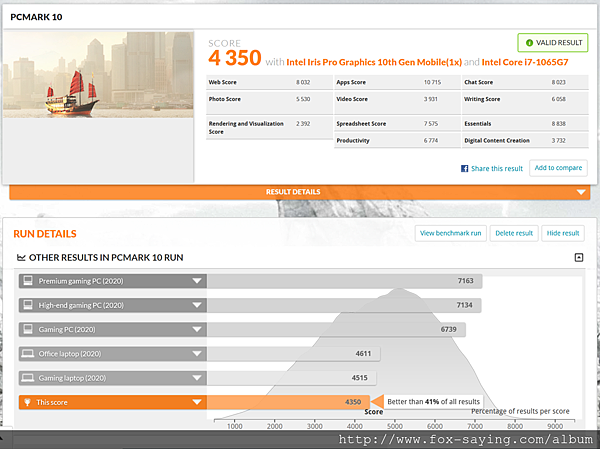The width and height of the screenshot is (600, 449).
Task: Click the Apps Score value 10 715
Action: (x=432, y=82)
